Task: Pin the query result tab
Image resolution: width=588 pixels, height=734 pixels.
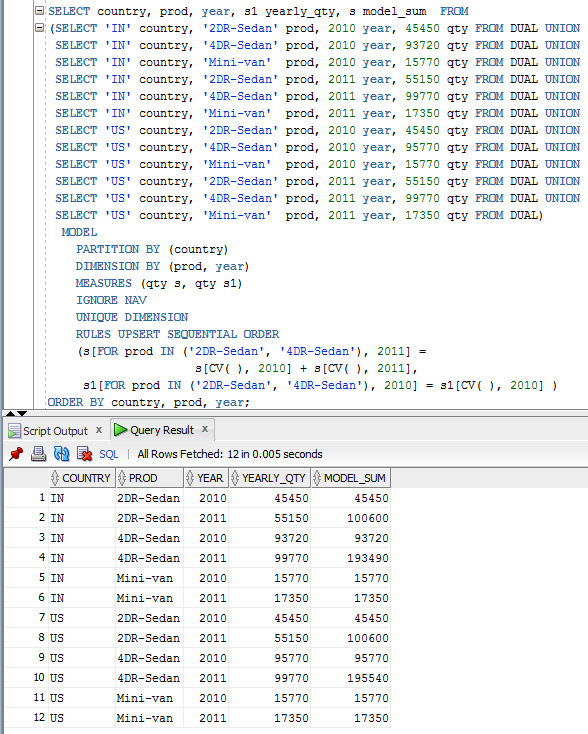Action: click(16, 454)
